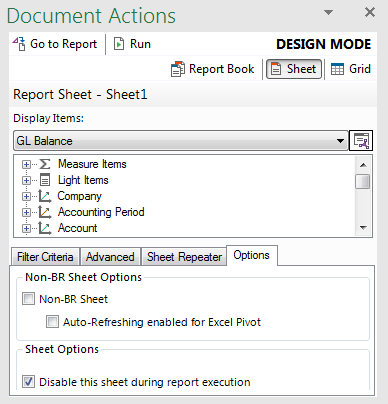Image resolution: width=388 pixels, height=404 pixels.
Task: Select the Sheet view icon
Action: (x=276, y=69)
